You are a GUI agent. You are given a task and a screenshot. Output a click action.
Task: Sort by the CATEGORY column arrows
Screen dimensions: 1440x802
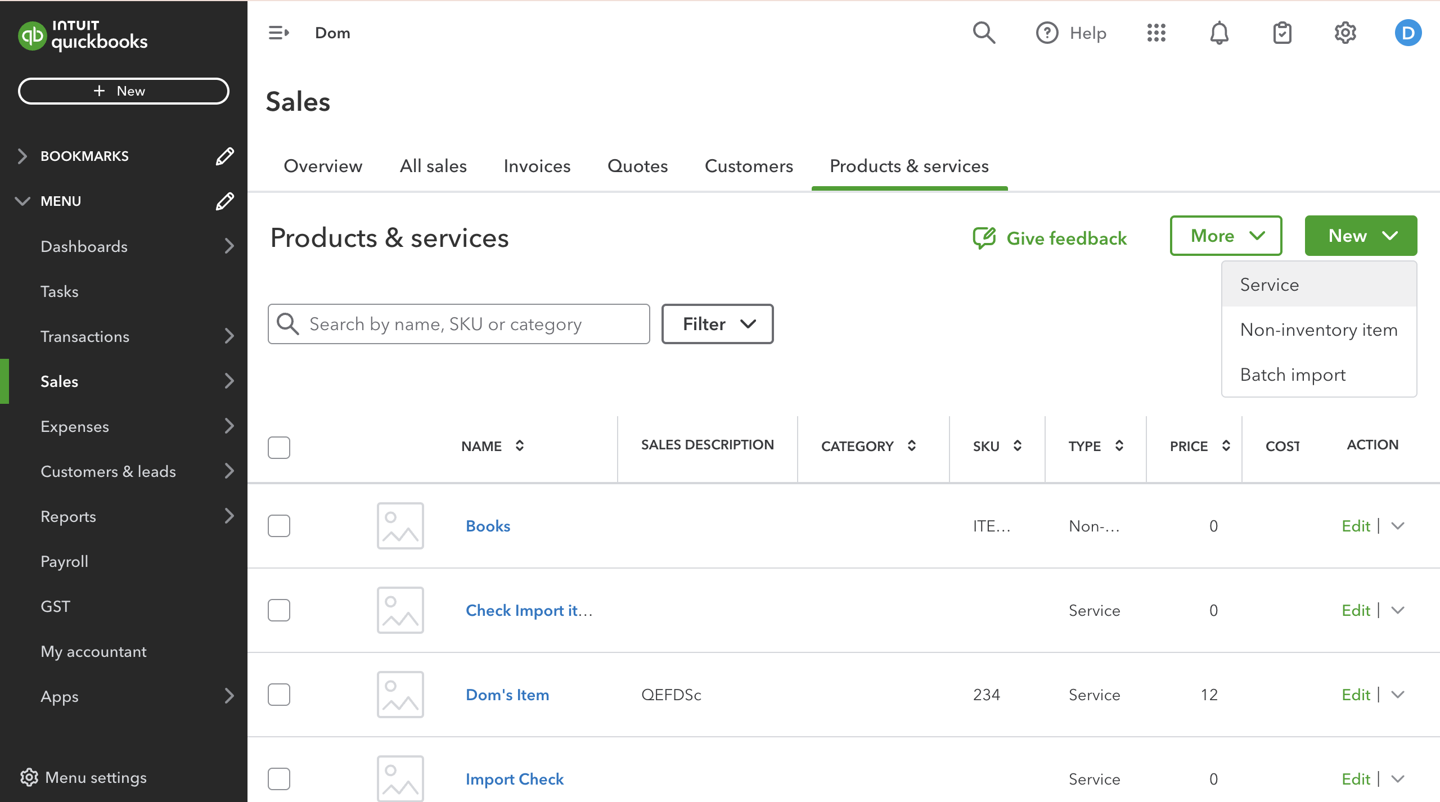(x=912, y=446)
